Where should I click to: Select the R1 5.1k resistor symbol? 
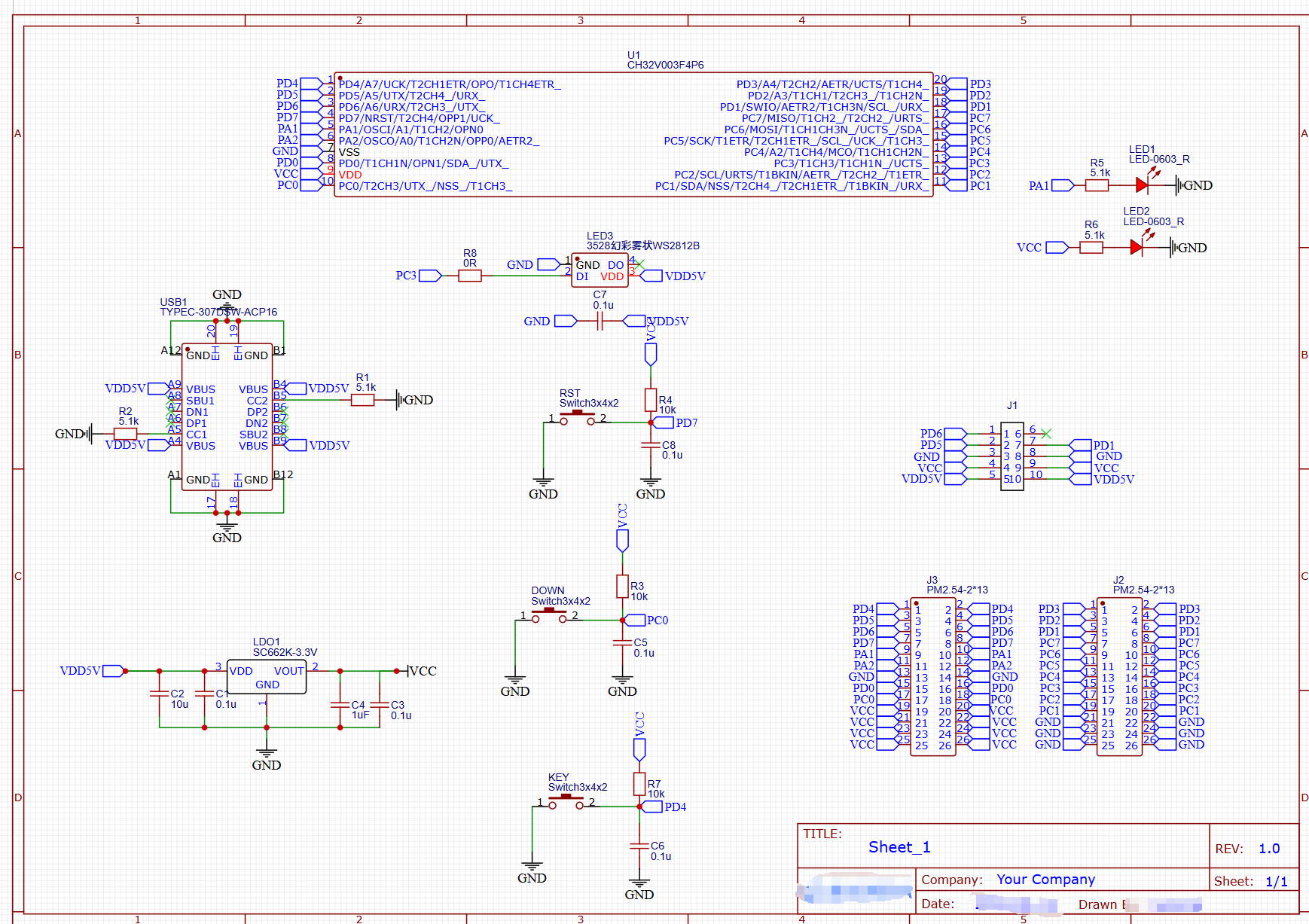click(362, 400)
